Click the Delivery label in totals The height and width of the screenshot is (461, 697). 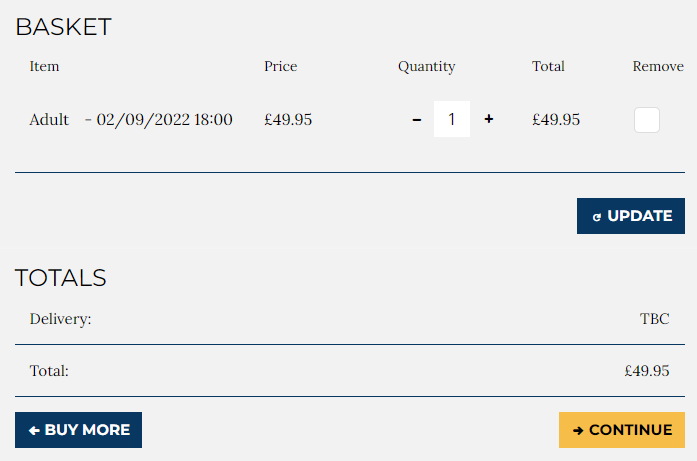[x=60, y=319]
